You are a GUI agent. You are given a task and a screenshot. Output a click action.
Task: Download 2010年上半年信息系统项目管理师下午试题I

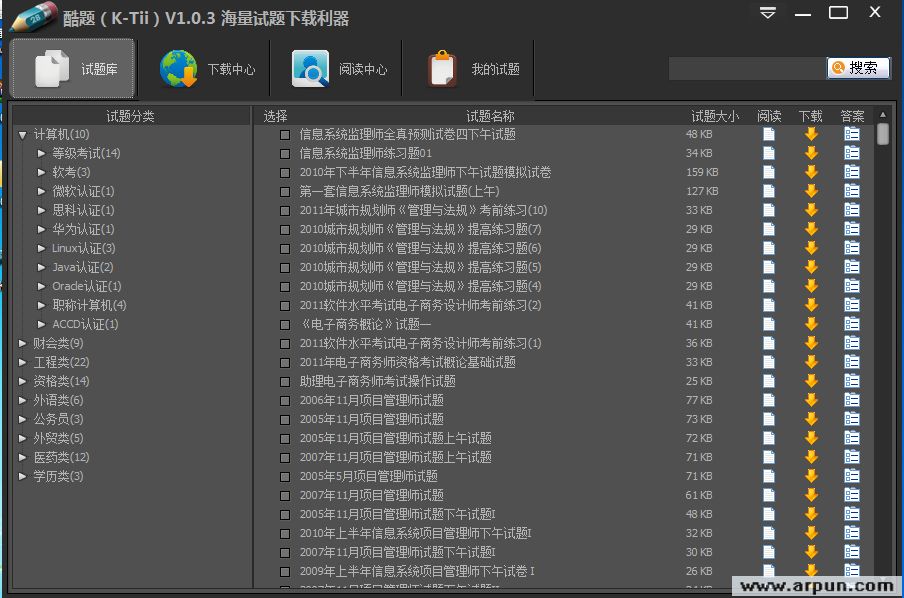point(810,533)
